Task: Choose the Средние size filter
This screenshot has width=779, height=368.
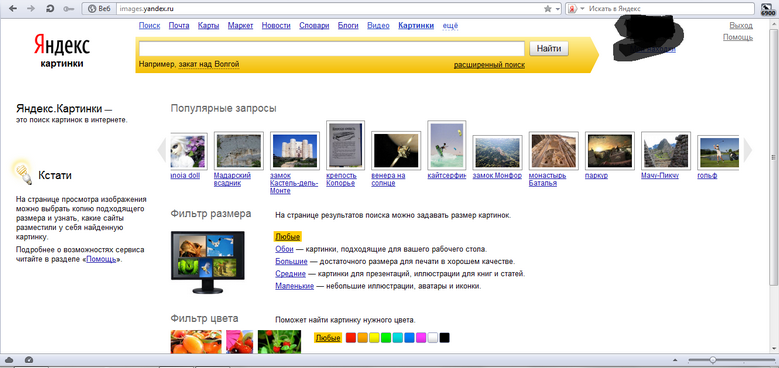Action: [x=290, y=274]
